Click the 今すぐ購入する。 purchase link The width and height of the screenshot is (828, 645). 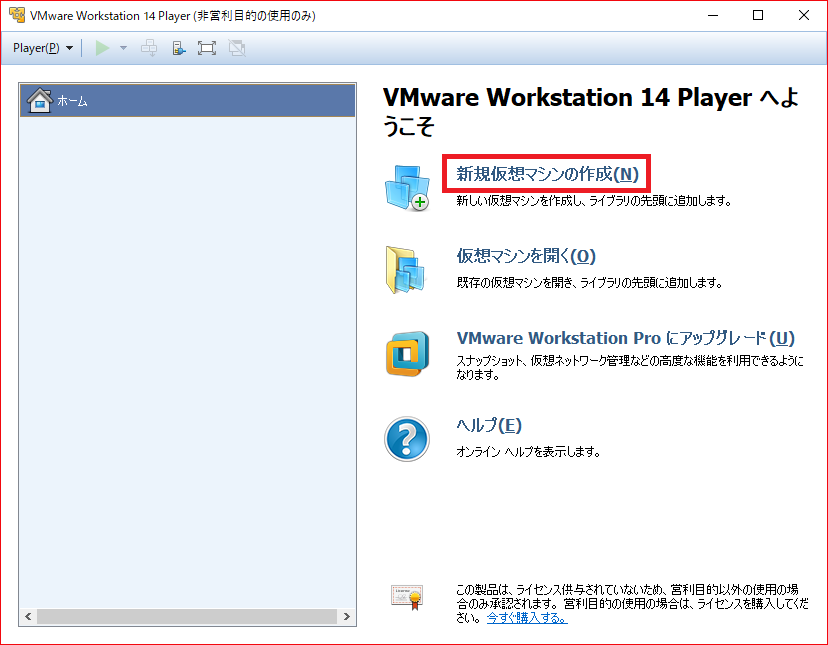pyautogui.click(x=527, y=618)
